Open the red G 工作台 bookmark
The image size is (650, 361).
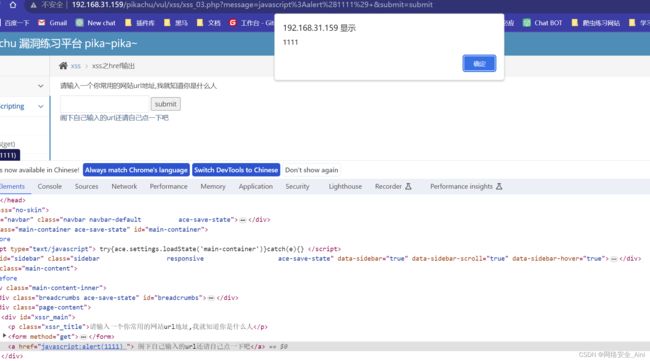click(251, 23)
